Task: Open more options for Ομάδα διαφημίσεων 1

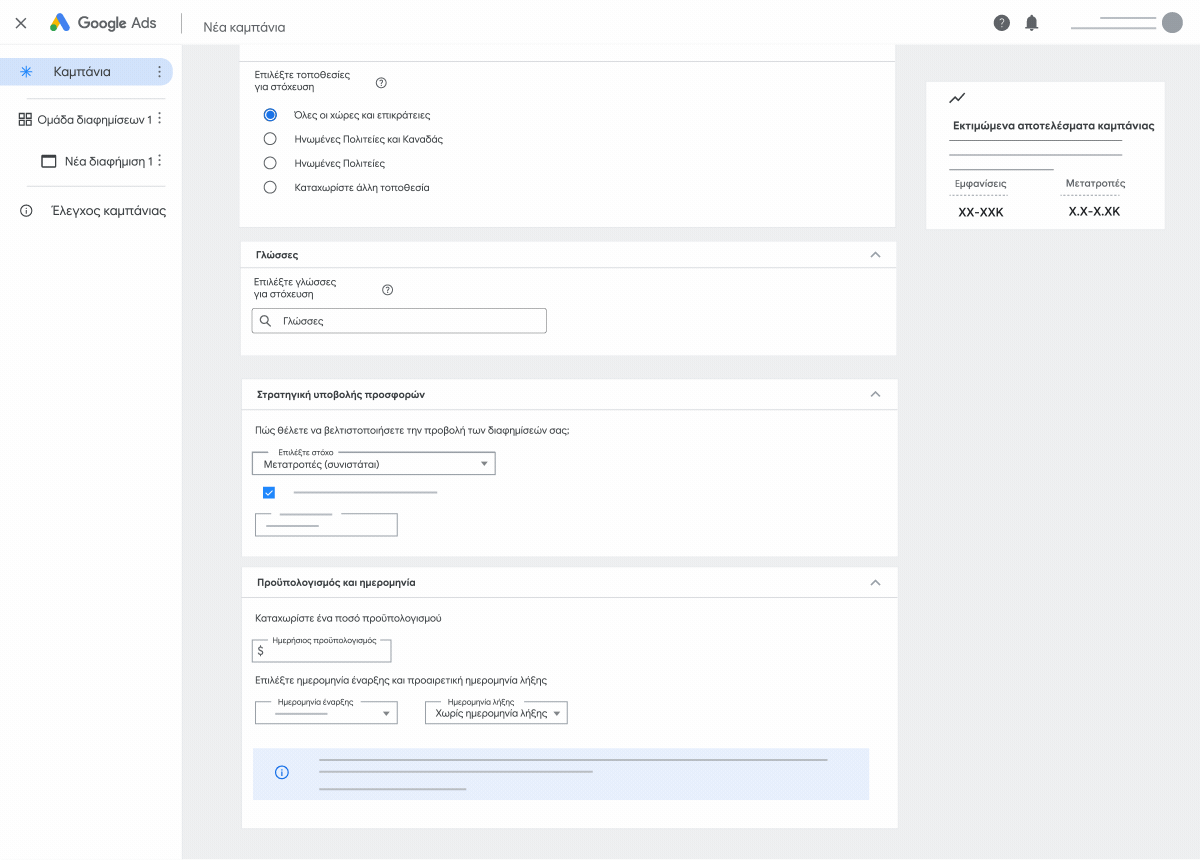Action: pos(160,119)
